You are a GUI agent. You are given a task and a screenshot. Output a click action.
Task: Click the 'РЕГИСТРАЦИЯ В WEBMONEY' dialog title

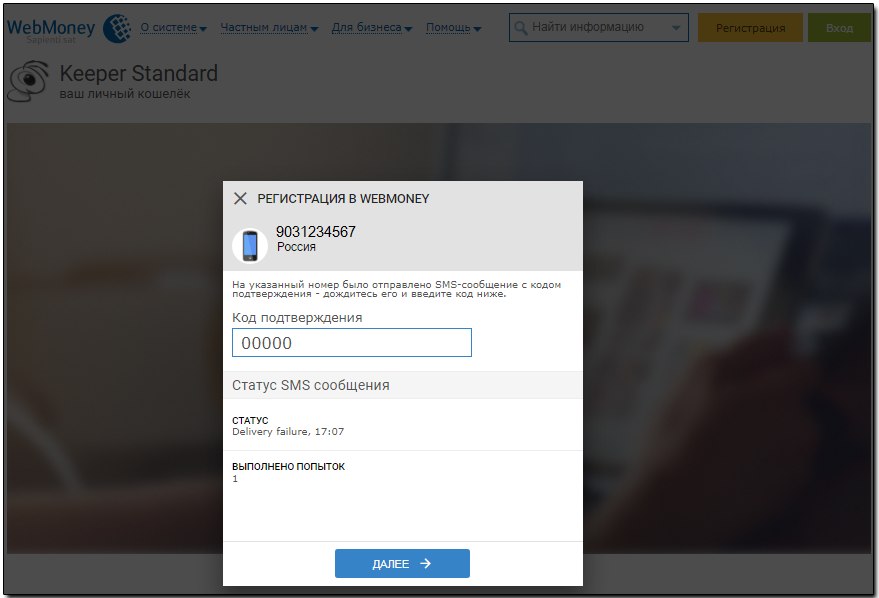tap(343, 199)
